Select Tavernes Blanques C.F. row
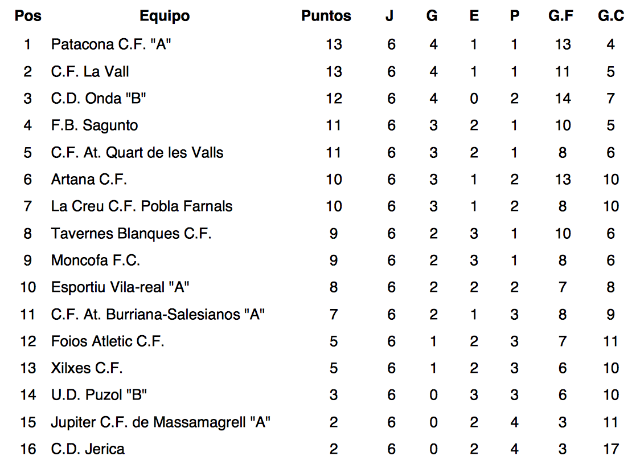Screen dimensions: 640x460 point(131,233)
